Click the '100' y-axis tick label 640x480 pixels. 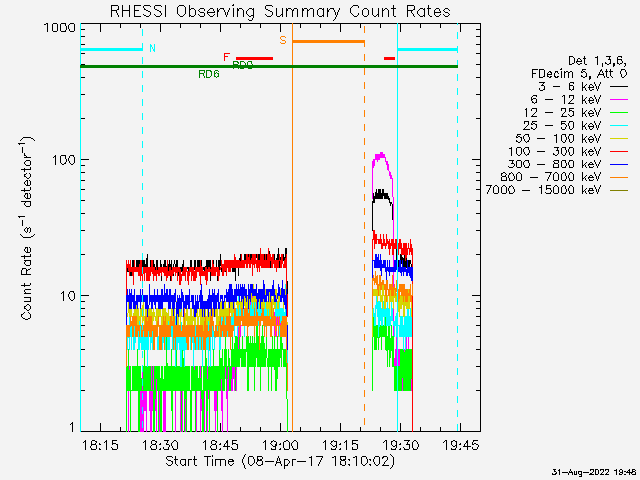pos(64,160)
